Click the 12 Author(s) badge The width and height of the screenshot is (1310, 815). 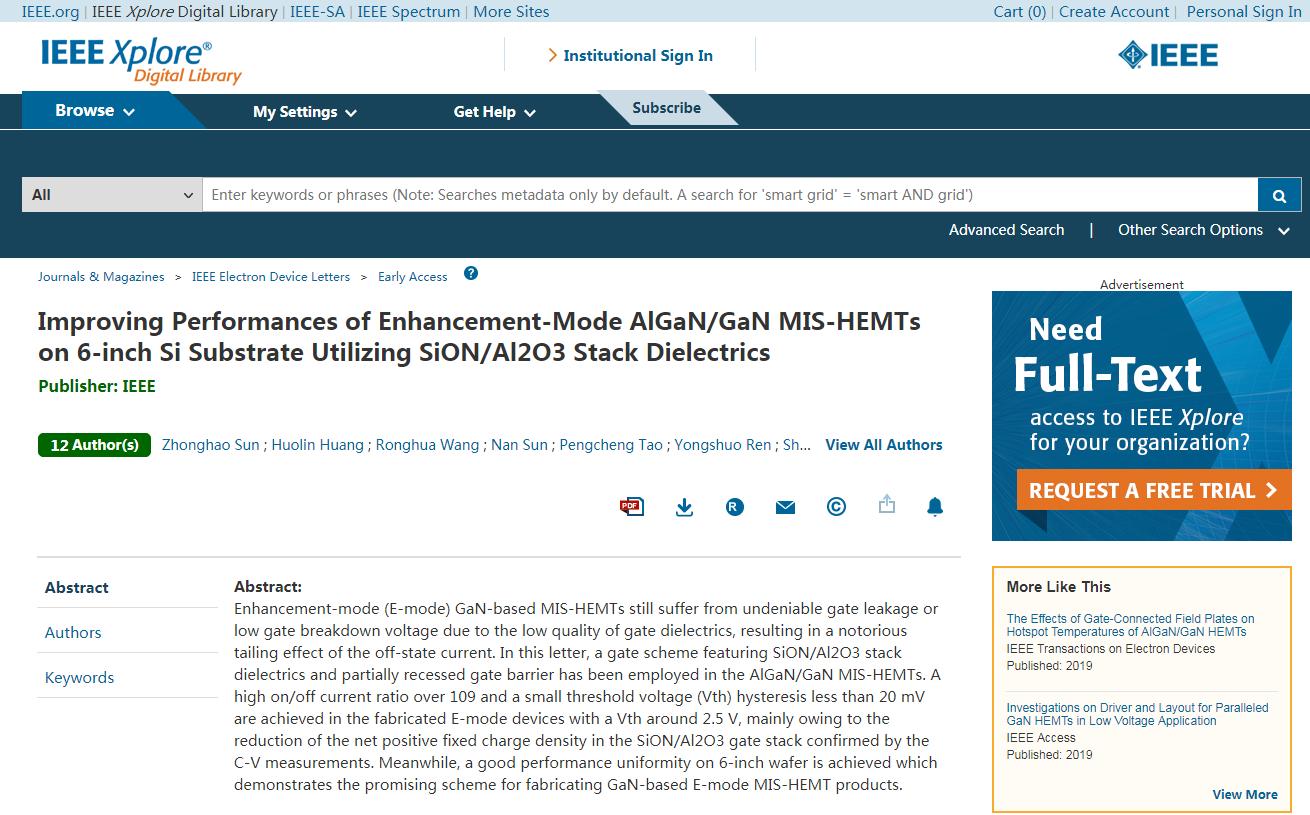tap(94, 445)
